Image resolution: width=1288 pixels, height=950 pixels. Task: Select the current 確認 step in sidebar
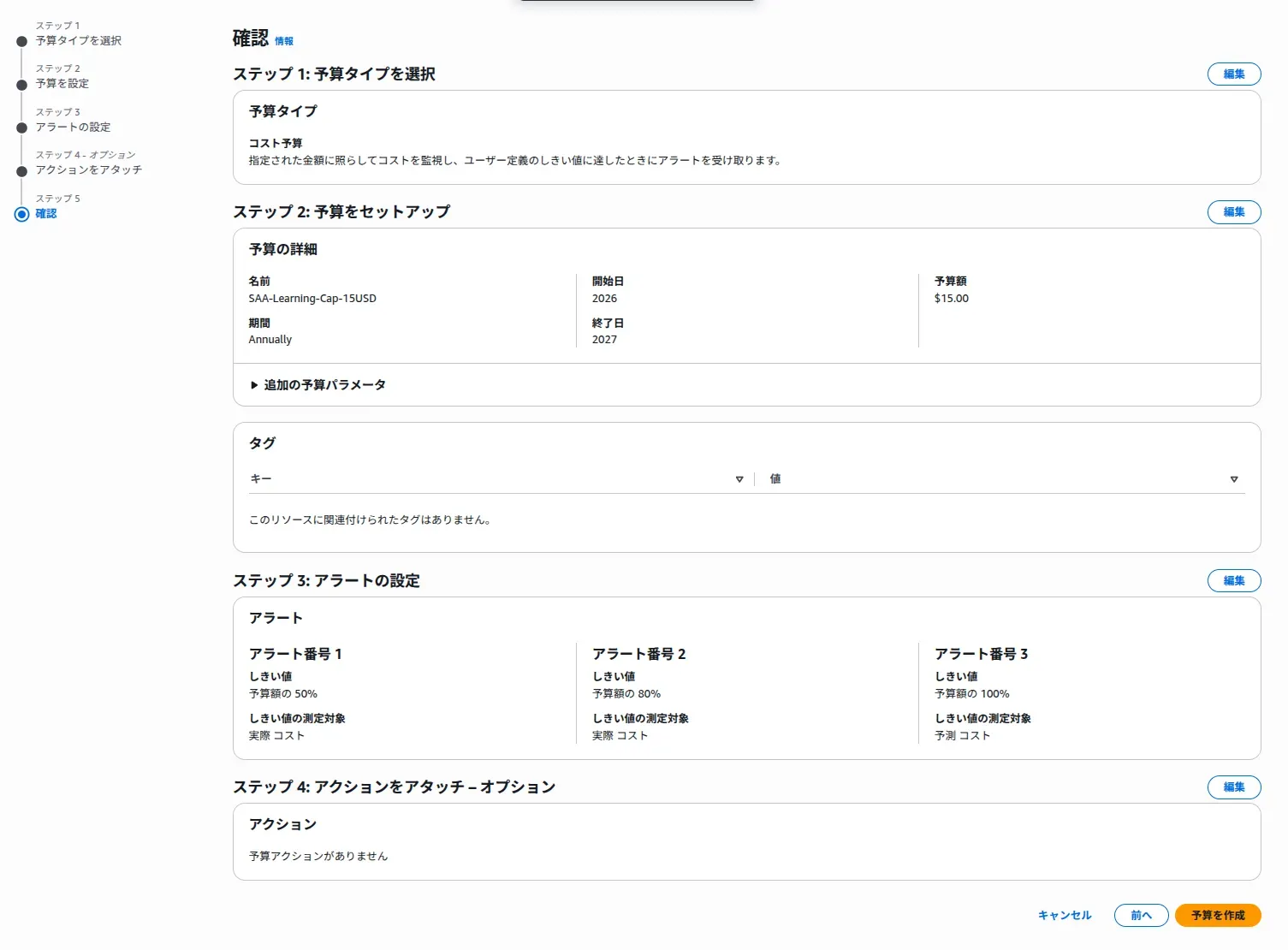46,214
